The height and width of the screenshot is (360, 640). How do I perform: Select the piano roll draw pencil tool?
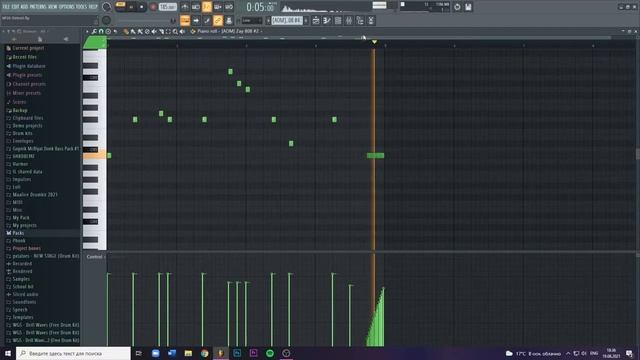(x=126, y=31)
